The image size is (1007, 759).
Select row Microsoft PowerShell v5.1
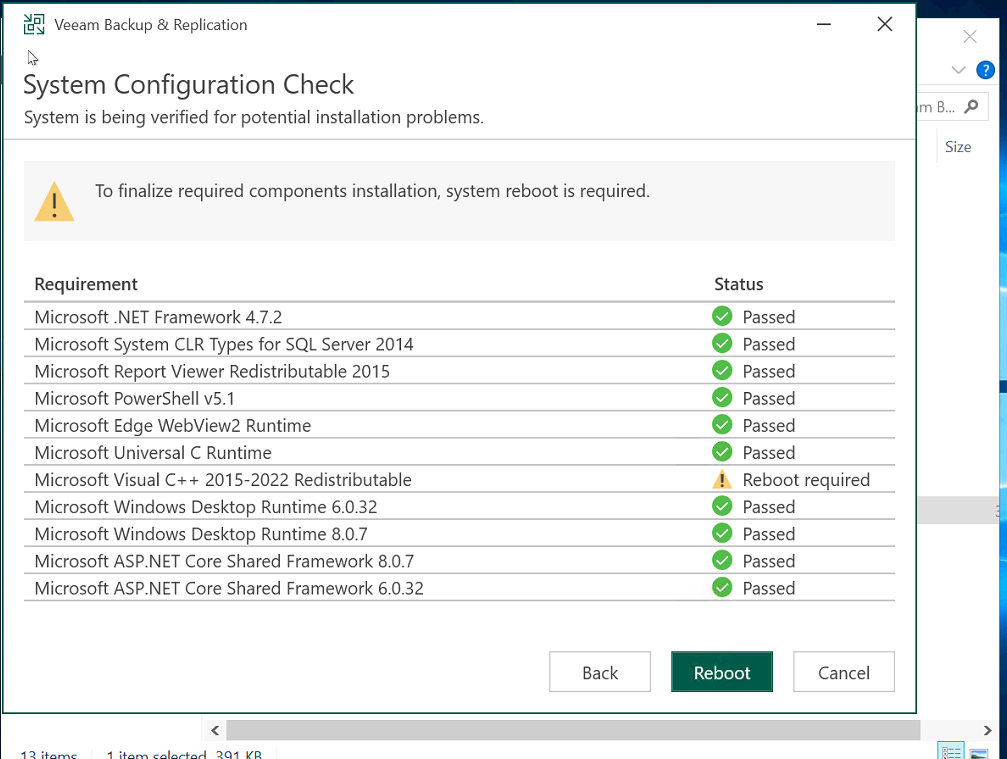(x=459, y=397)
